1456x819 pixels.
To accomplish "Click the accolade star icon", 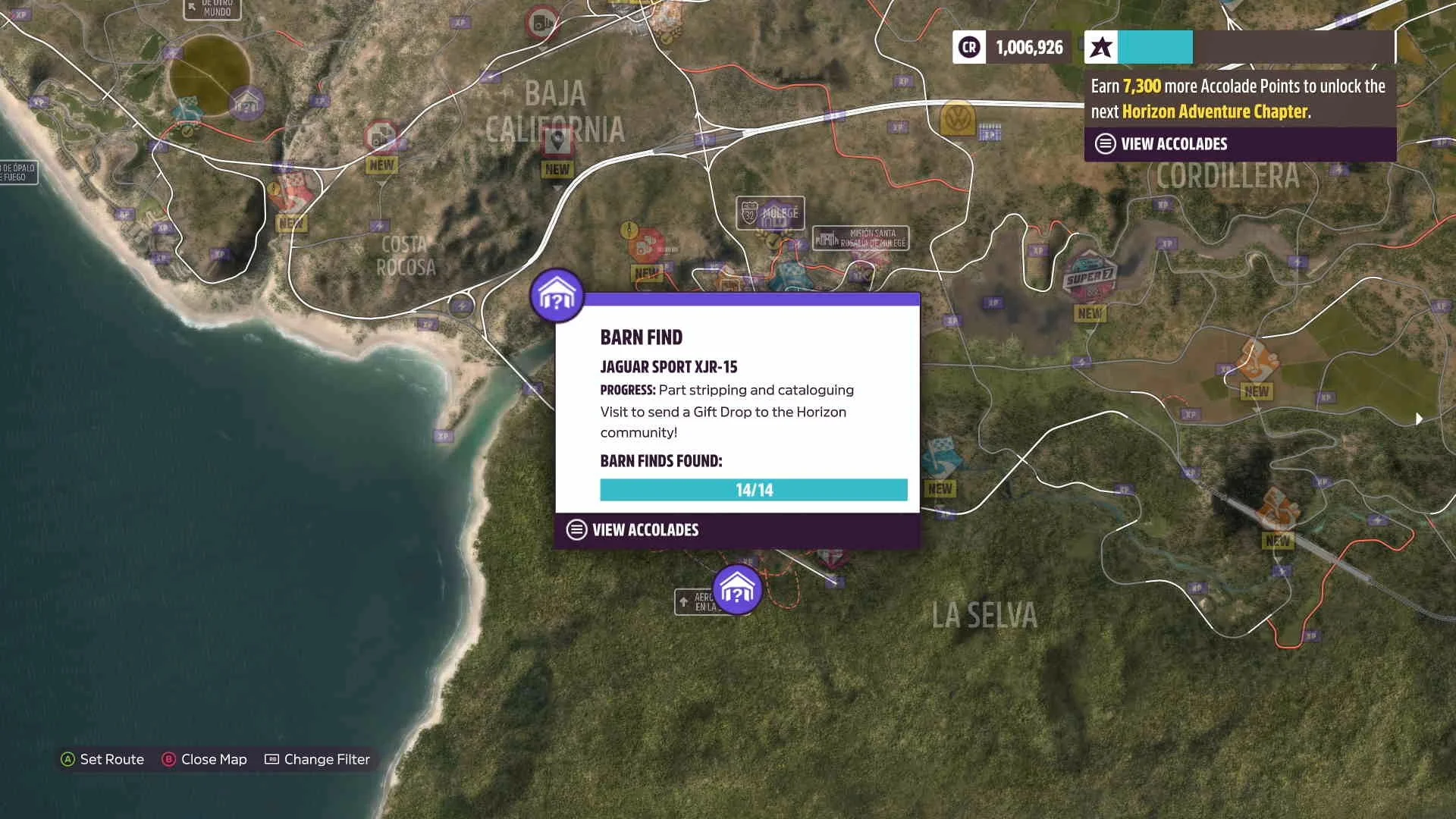I will coord(1101,47).
